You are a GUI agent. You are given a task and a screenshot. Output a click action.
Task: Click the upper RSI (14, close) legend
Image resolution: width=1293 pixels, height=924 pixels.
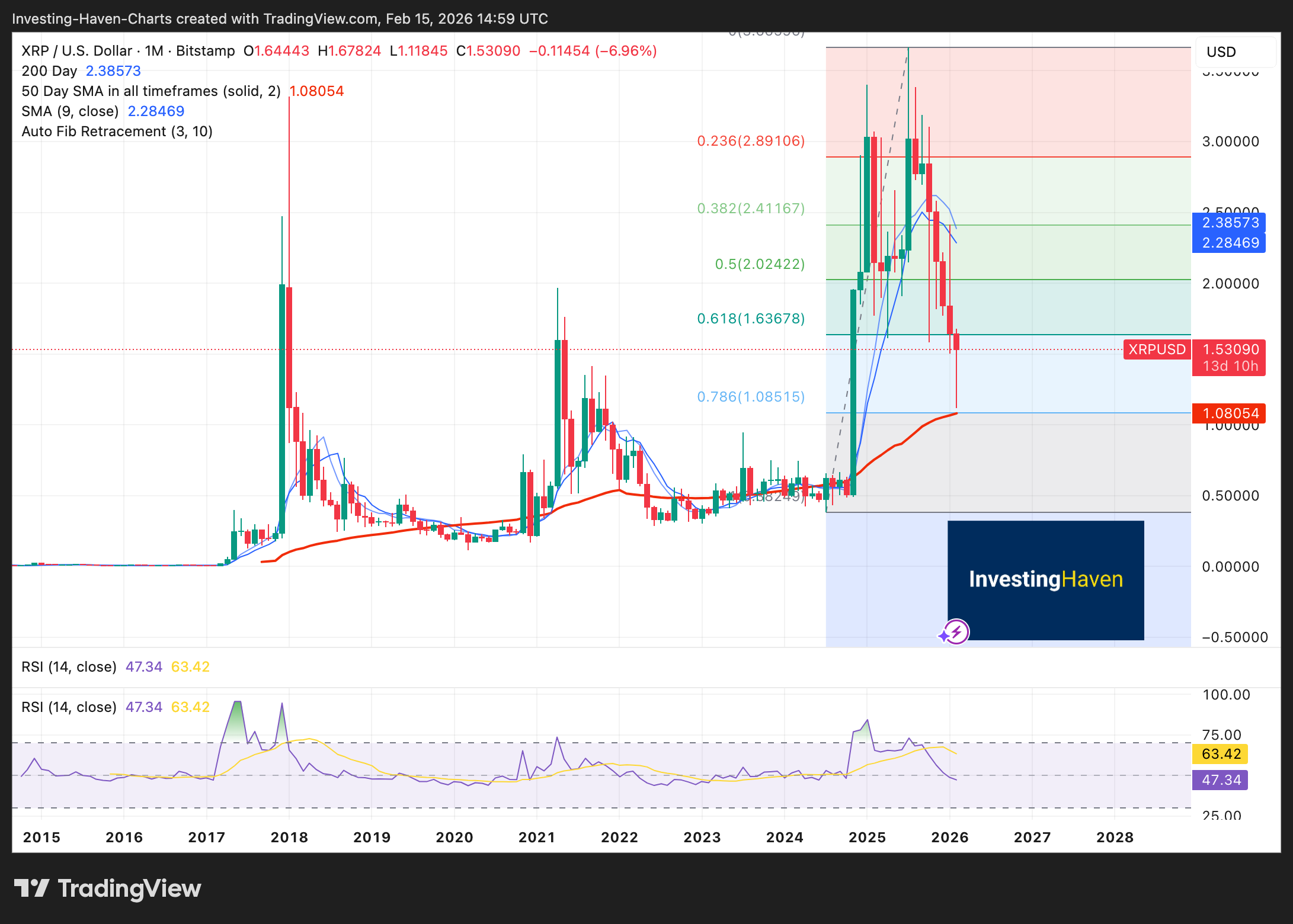click(69, 667)
